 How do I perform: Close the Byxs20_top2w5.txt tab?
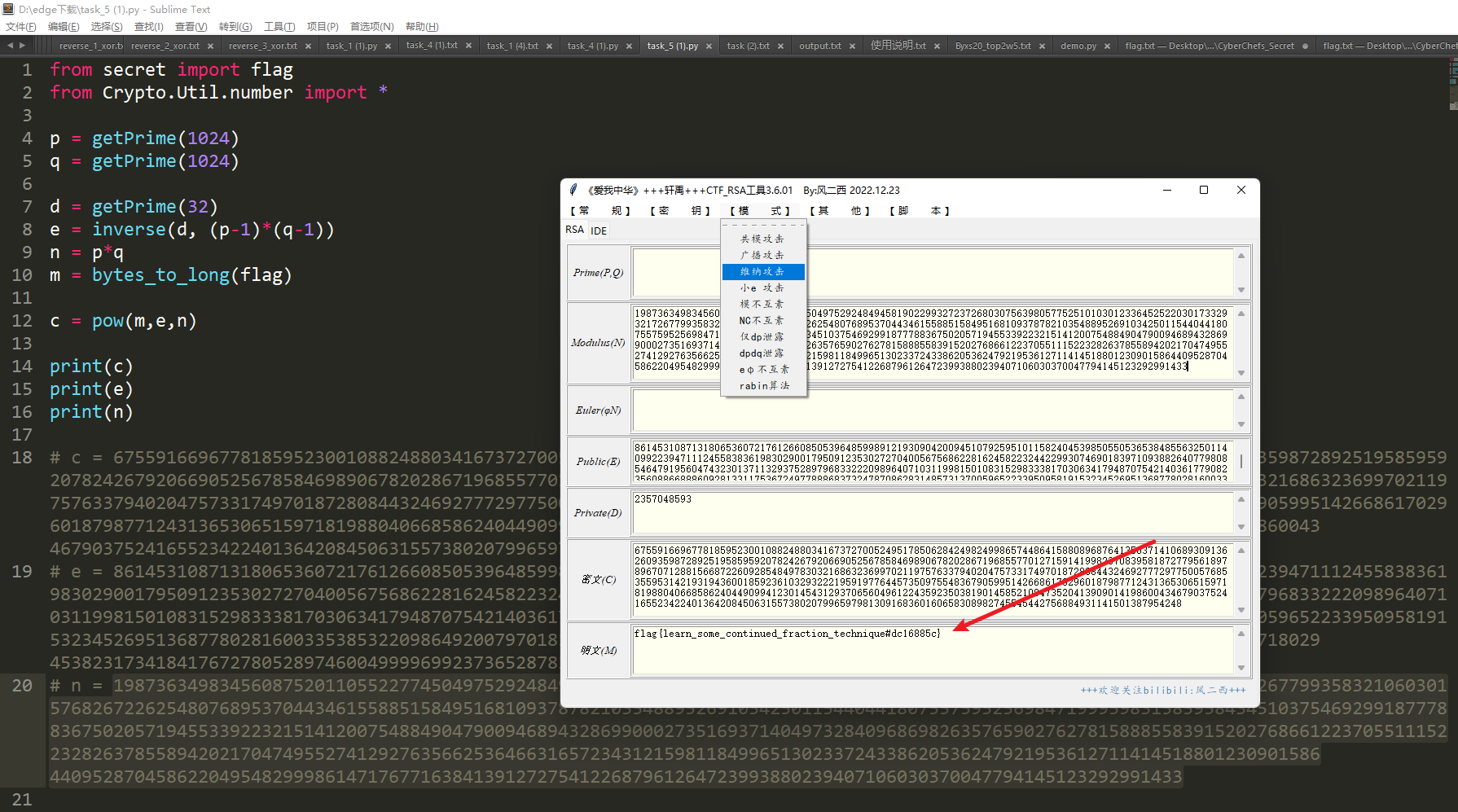point(1042,46)
